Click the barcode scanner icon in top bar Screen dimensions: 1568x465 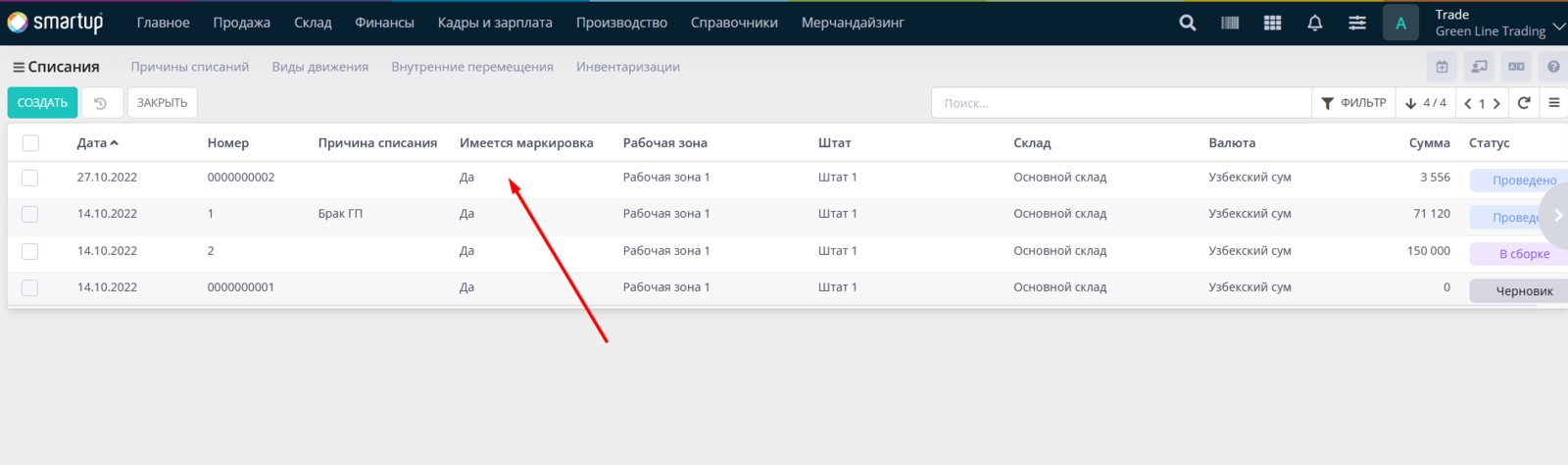pos(1230,23)
